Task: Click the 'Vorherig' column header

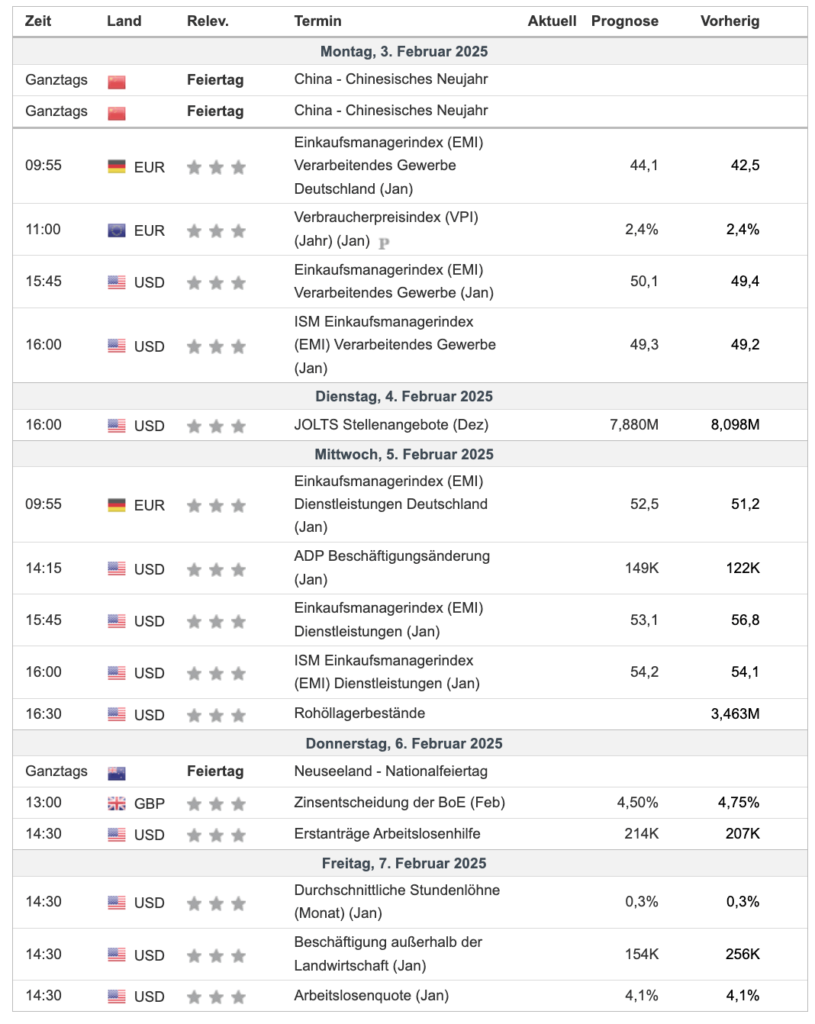Action: coord(729,21)
